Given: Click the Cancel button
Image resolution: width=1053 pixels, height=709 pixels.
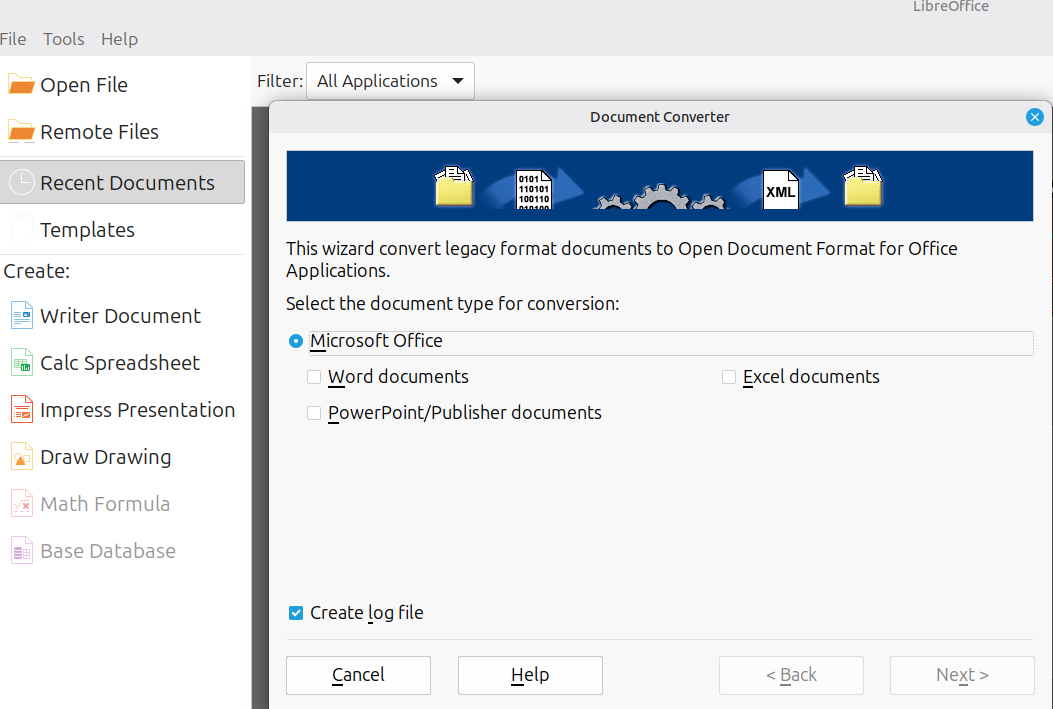Looking at the screenshot, I should (358, 675).
